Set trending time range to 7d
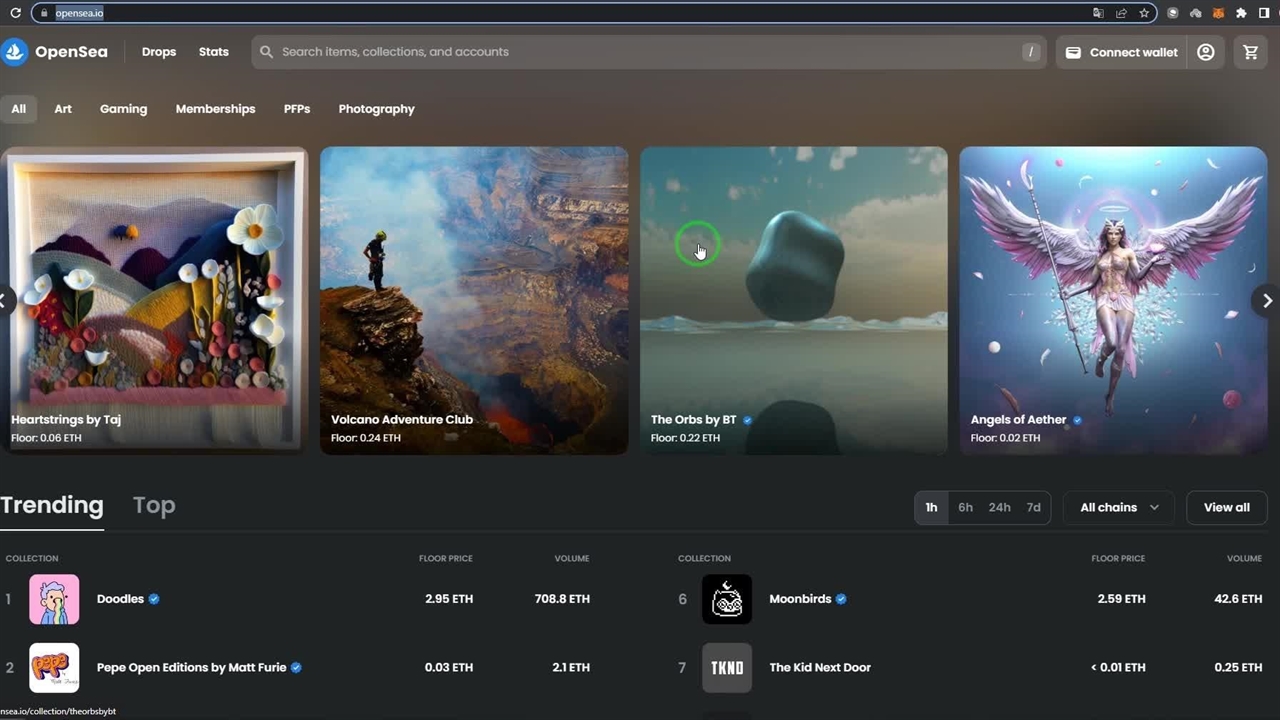Image resolution: width=1280 pixels, height=720 pixels. [1033, 508]
